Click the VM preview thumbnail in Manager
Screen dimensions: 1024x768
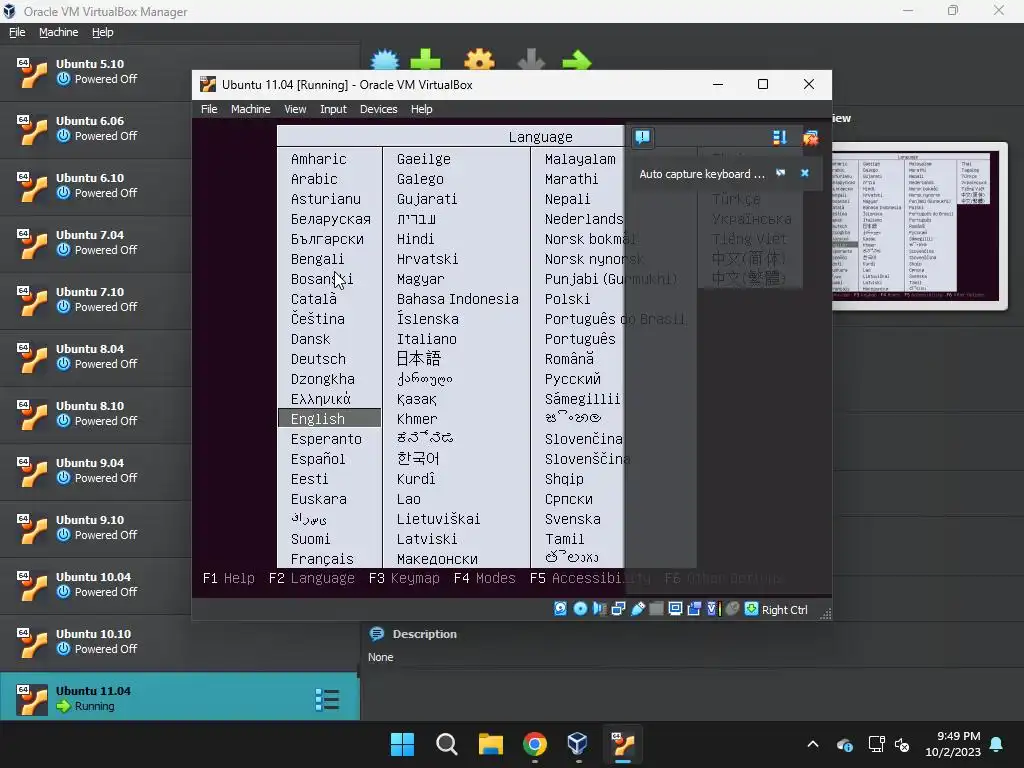click(920, 226)
